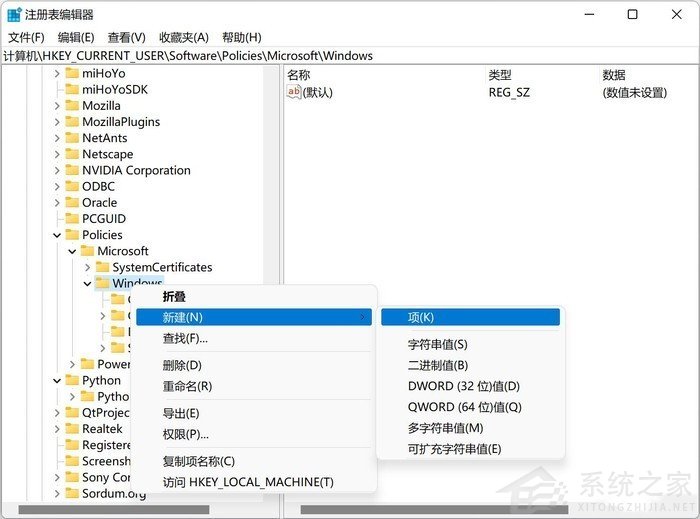
Task: Click the registry path address bar
Action: tap(350, 56)
